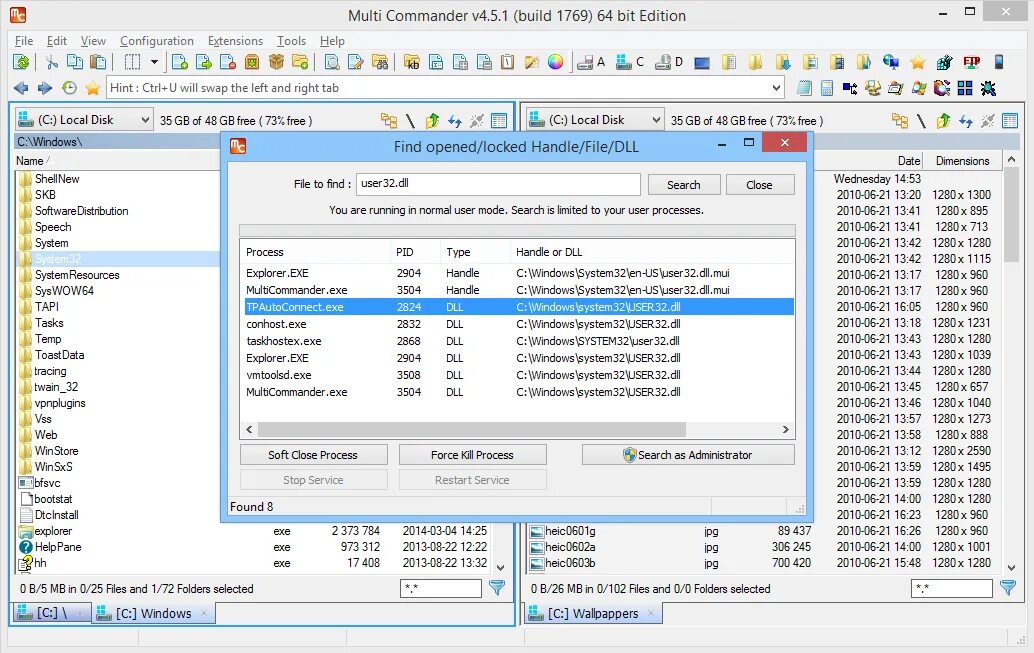1034x653 pixels.
Task: Expand the command line hint dropdown arrow
Action: tap(776, 88)
